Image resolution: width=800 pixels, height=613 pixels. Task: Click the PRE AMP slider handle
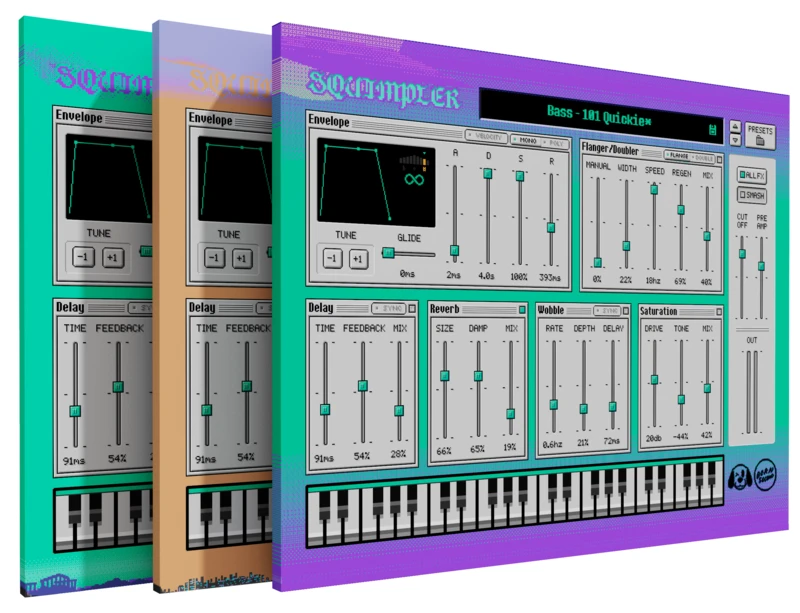pos(761,266)
